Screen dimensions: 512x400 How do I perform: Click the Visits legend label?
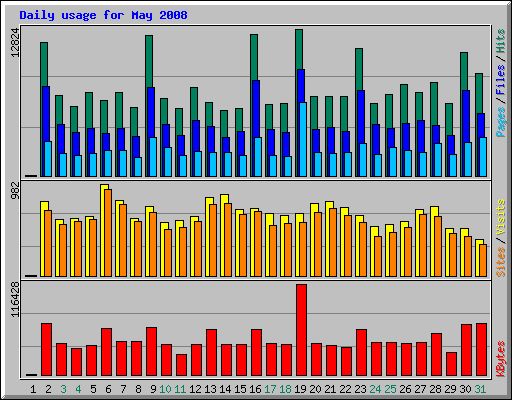(x=501, y=217)
